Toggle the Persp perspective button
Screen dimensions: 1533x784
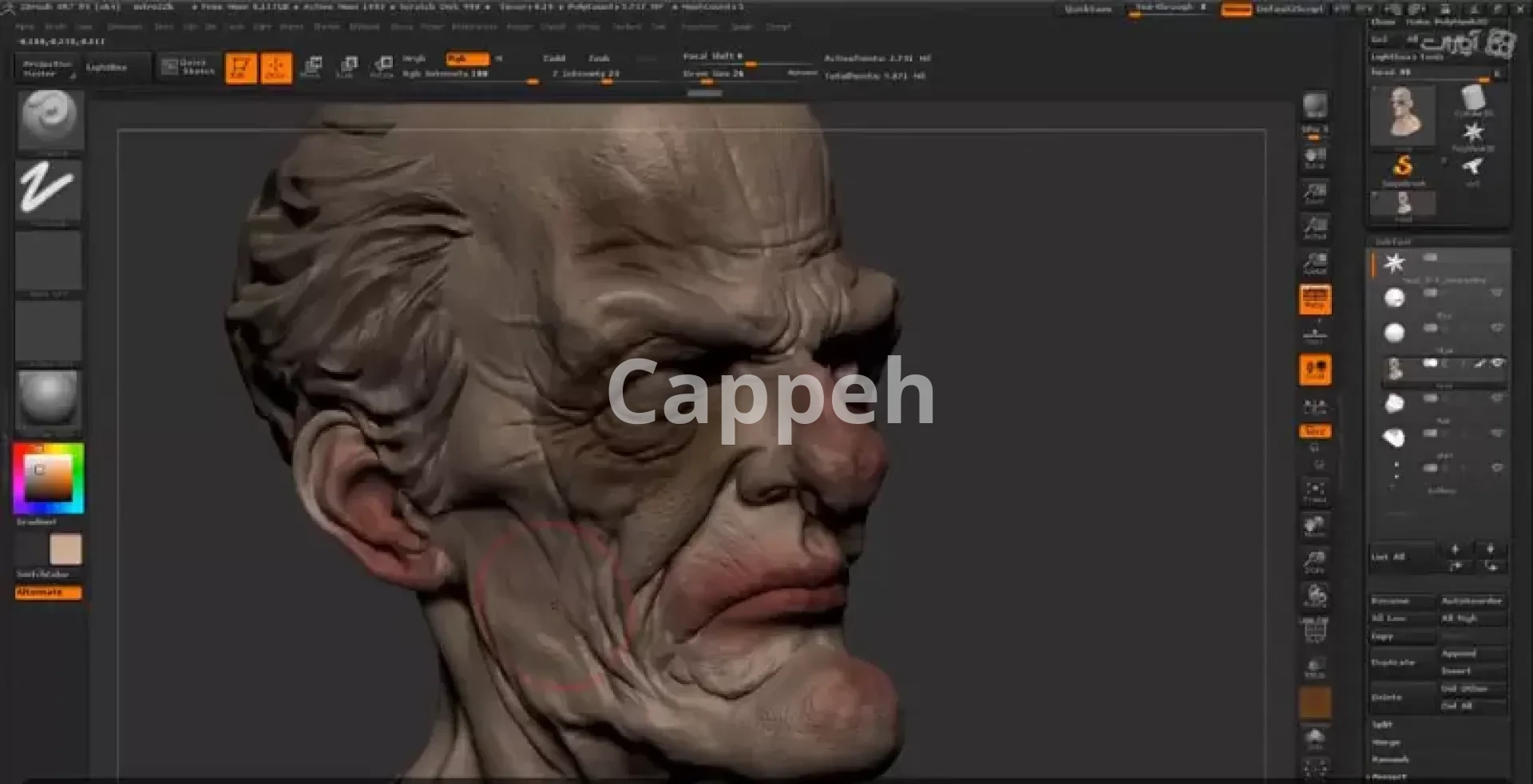tap(1314, 299)
